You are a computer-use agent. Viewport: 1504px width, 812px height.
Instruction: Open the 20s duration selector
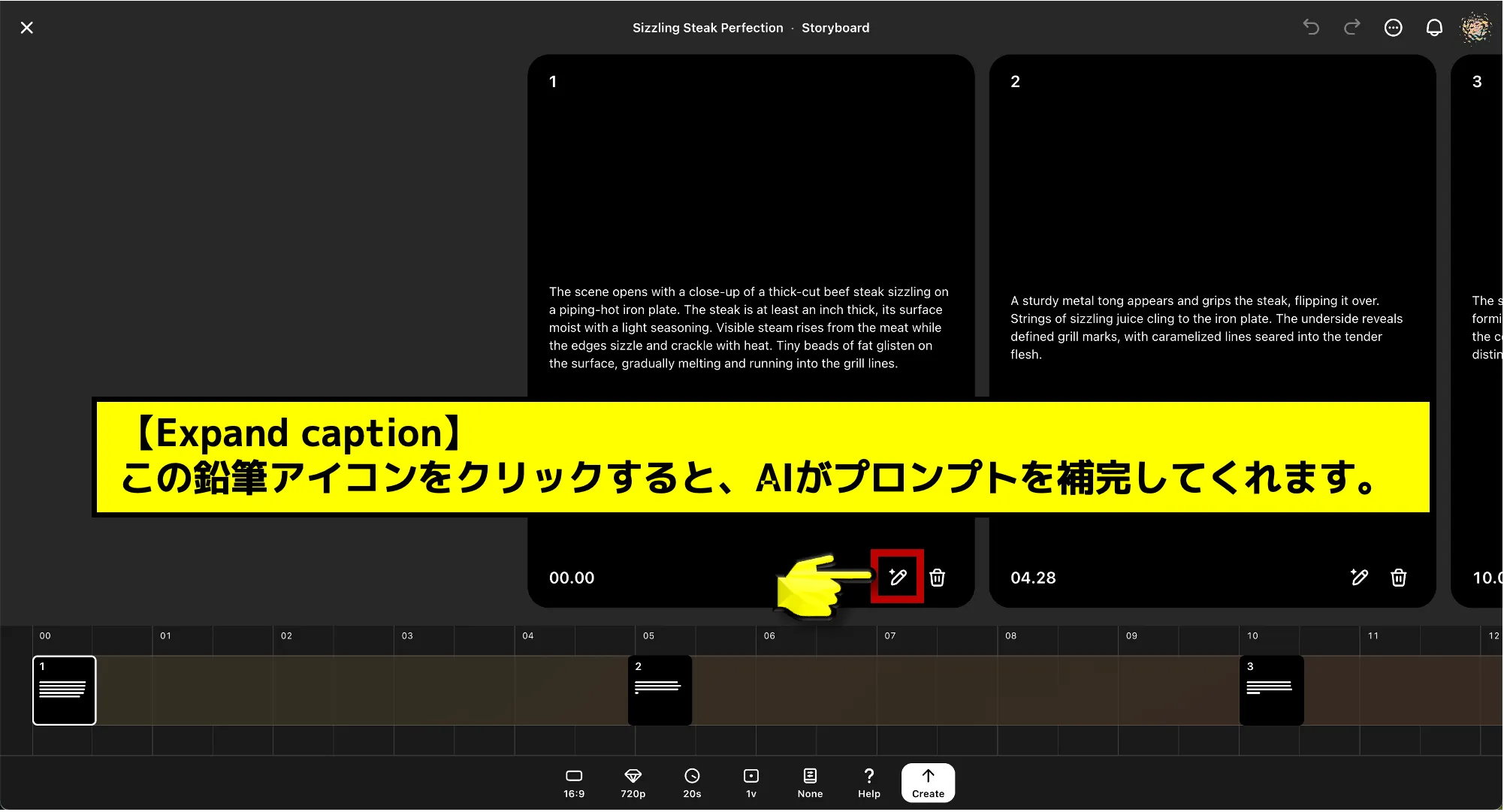[692, 783]
